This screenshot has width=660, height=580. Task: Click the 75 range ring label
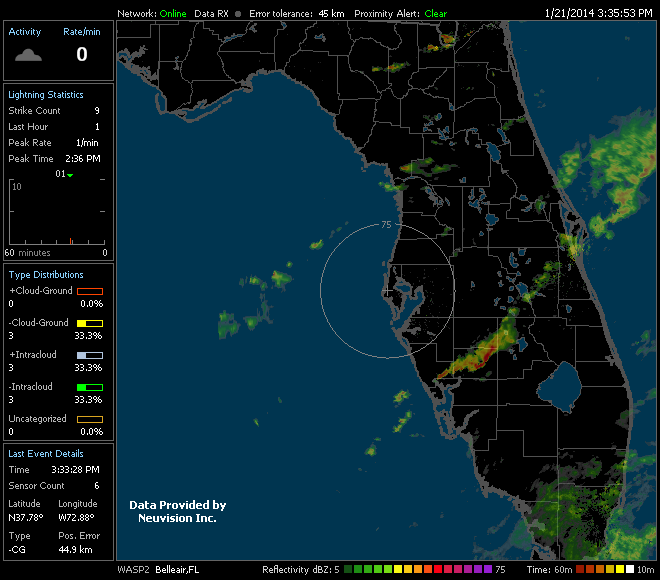386,225
